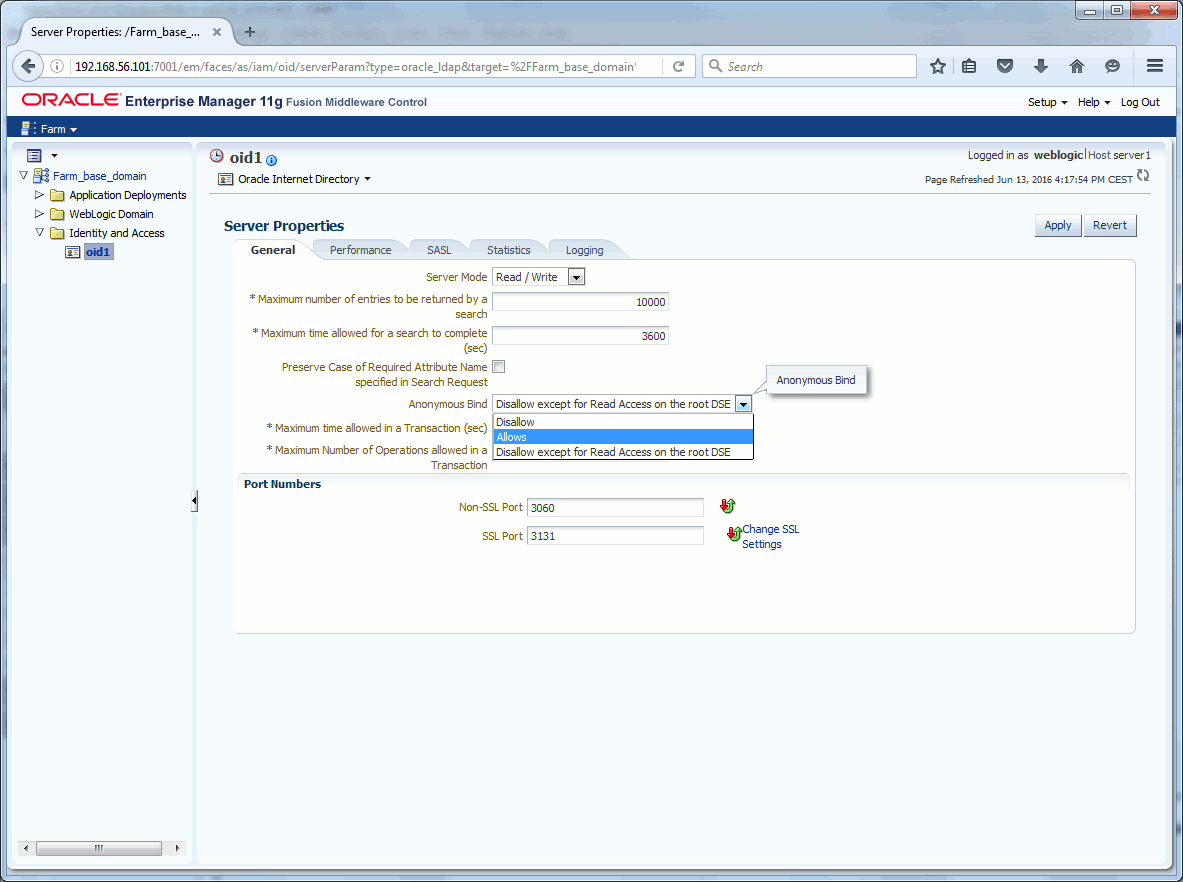Click the site information icon in address bar
Viewport: 1183px width, 882px height.
tap(57, 66)
